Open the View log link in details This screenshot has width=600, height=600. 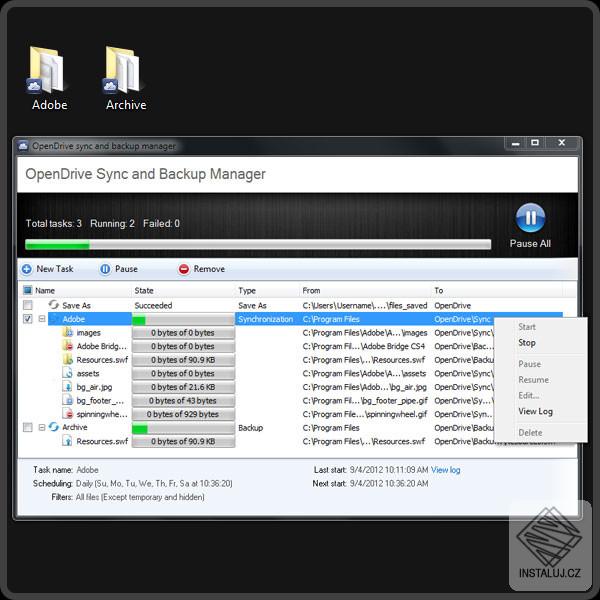pos(445,470)
